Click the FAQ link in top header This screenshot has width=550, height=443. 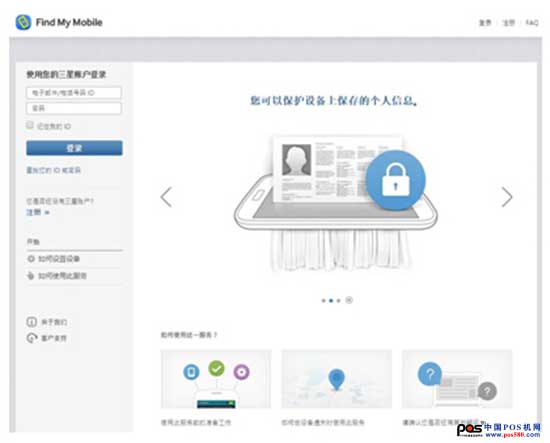click(532, 23)
